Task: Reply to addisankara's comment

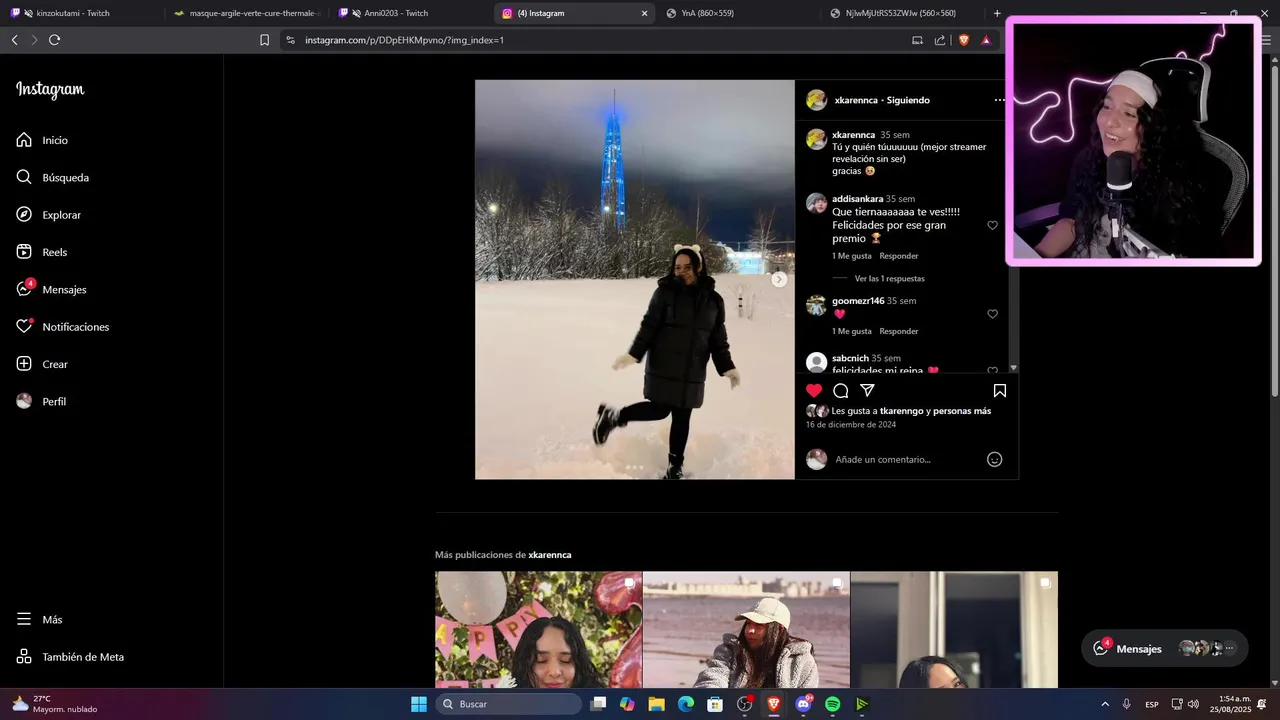Action: [x=899, y=256]
